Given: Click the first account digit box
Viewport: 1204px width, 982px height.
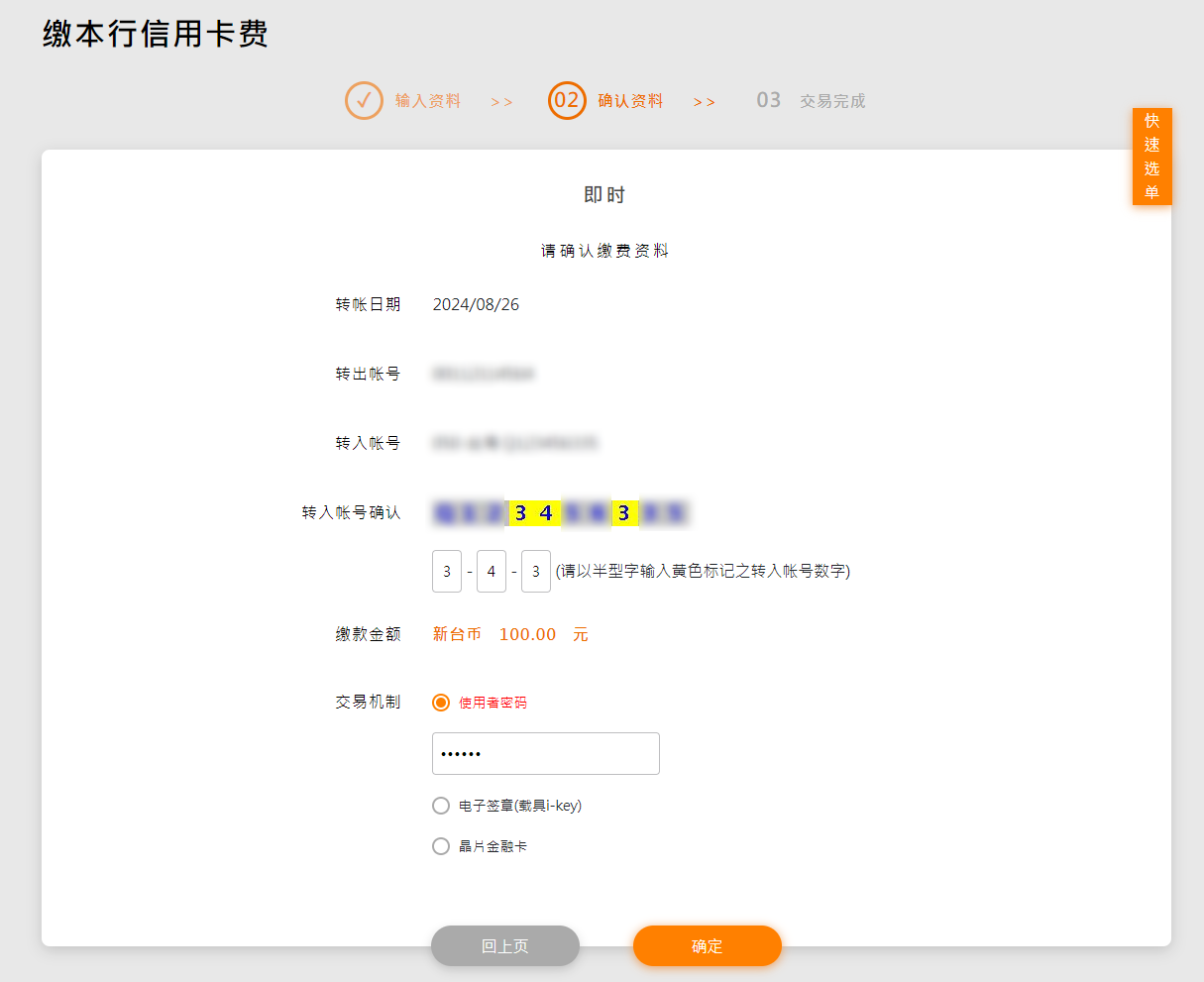Looking at the screenshot, I should pos(447,572).
